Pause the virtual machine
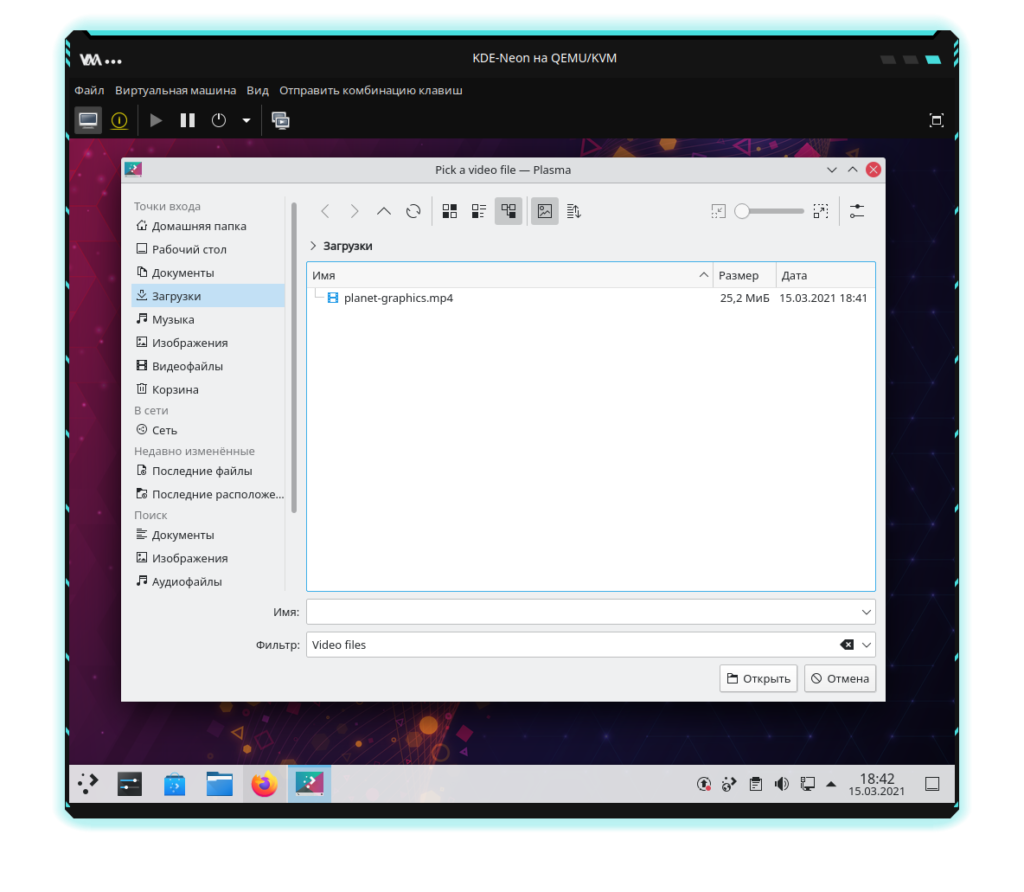The height and width of the screenshot is (892, 1024). (x=187, y=120)
